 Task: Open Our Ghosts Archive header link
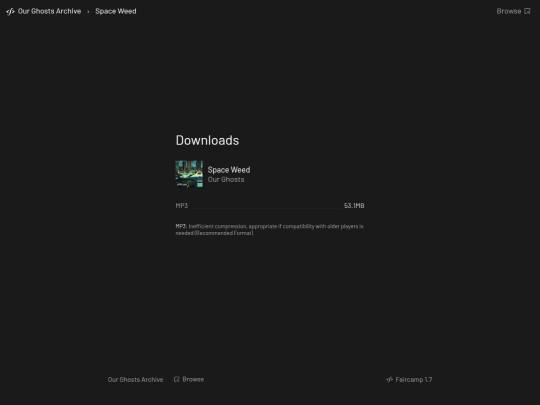(49, 11)
